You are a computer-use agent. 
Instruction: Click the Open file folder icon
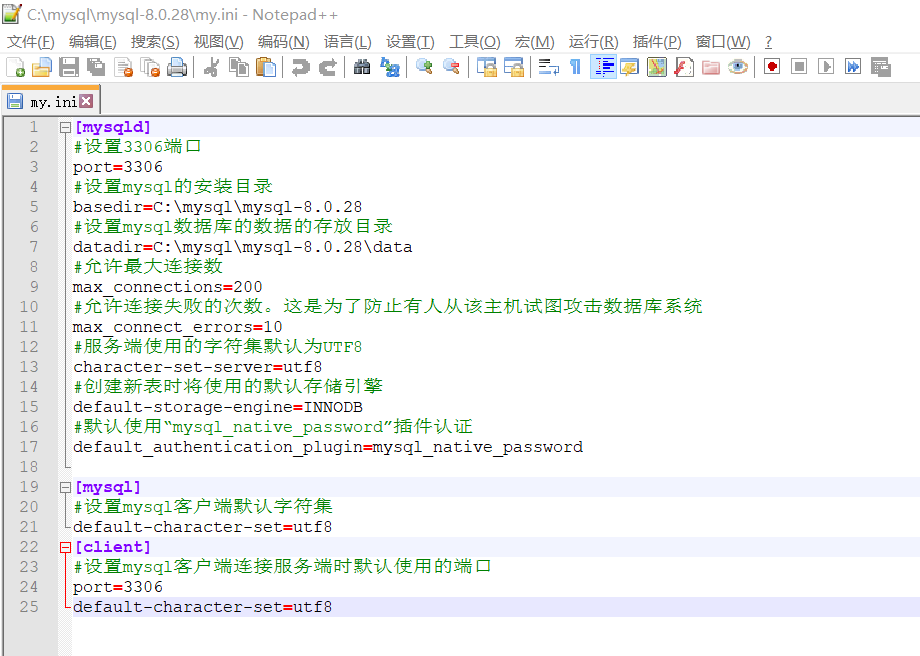tap(42, 67)
